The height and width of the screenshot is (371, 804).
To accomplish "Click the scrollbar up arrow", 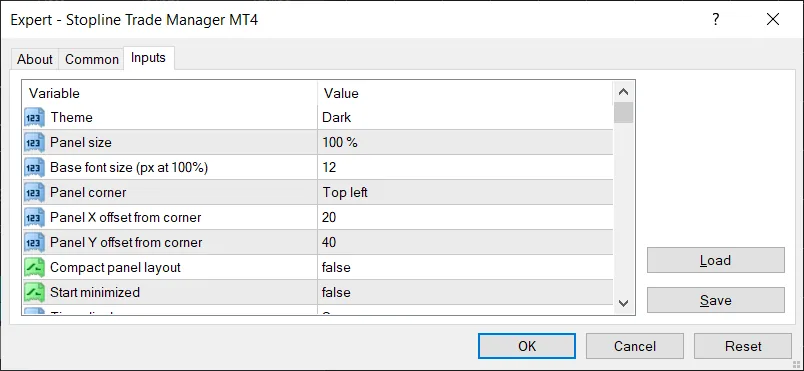I will [624, 92].
